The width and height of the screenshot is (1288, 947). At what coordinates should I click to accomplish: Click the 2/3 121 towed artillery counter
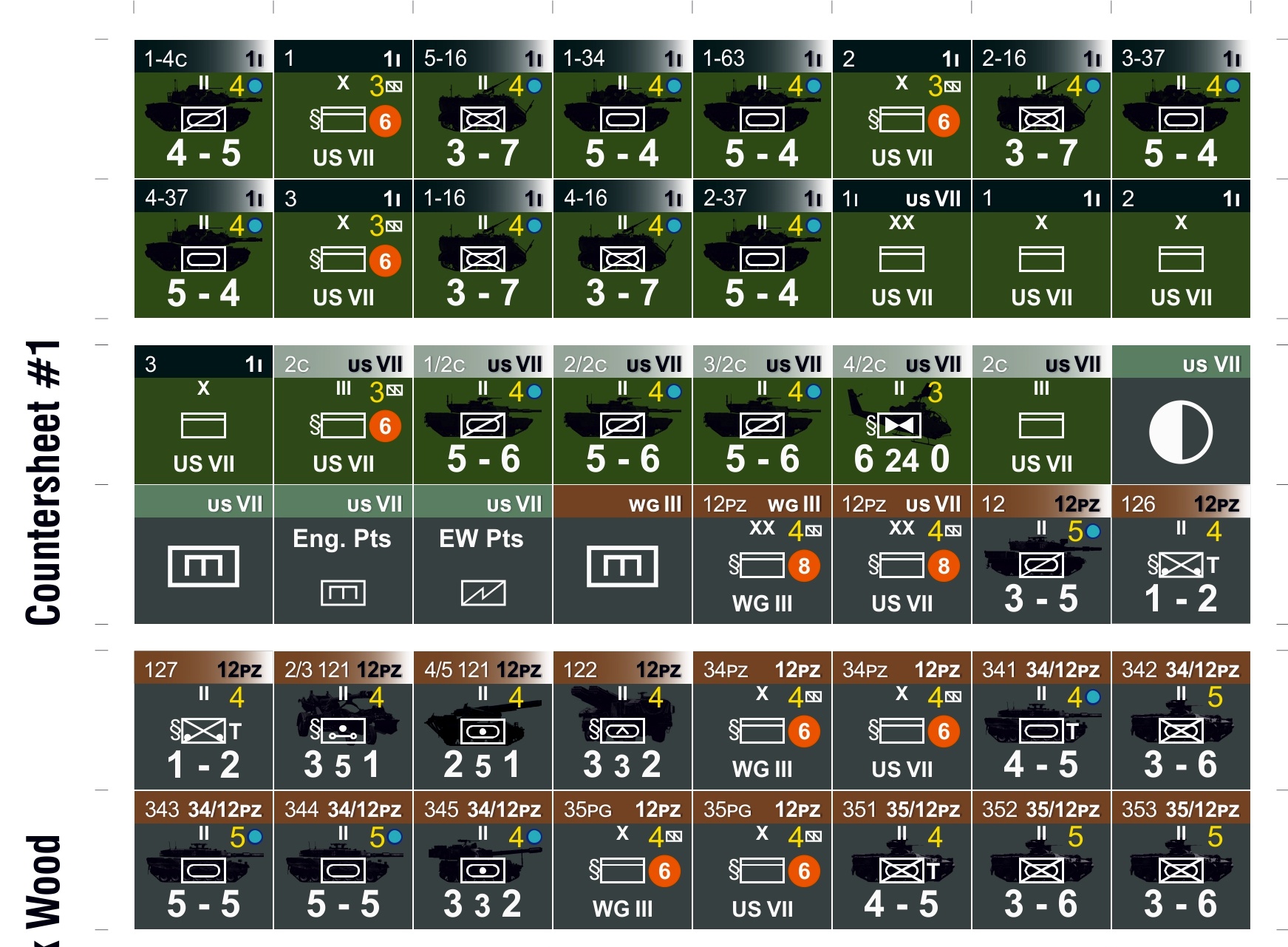point(343,720)
